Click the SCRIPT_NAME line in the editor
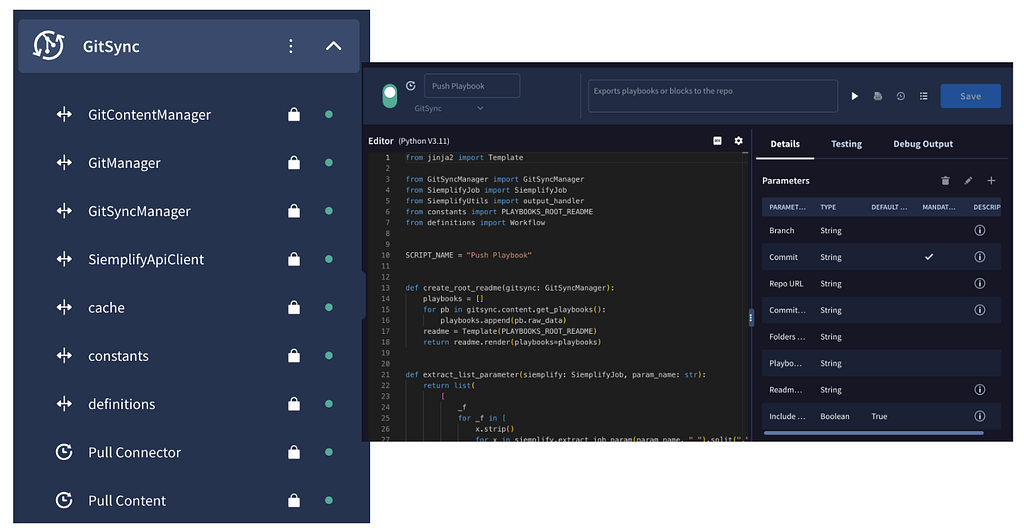Viewport: 1024px width, 530px height. click(x=468, y=255)
